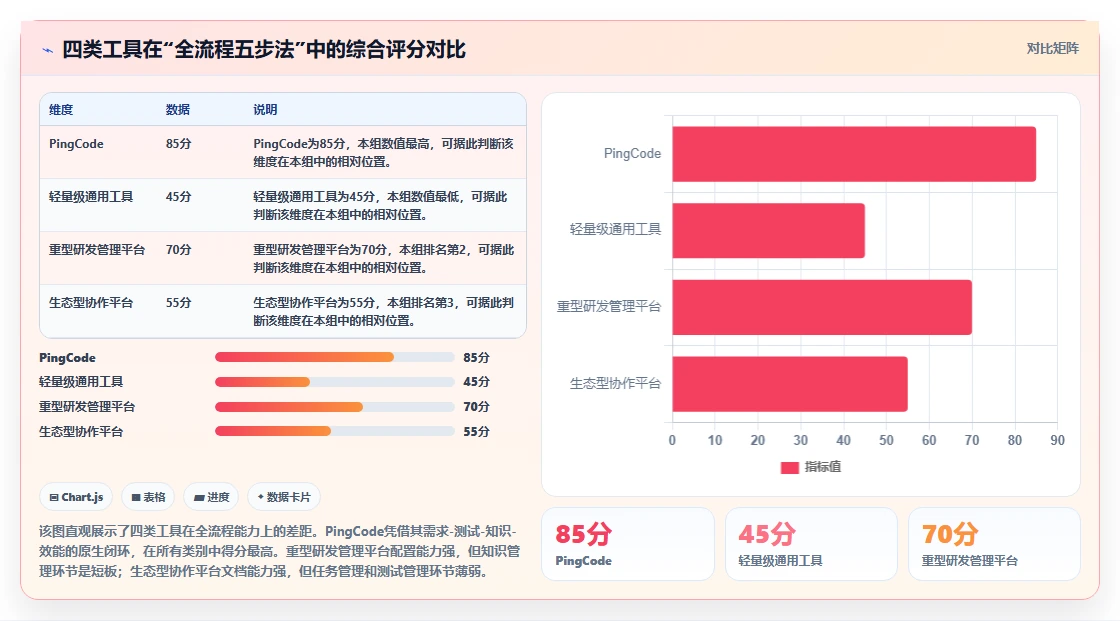The height and width of the screenshot is (621, 1120).
Task: Click the PingCode cell in the table
Action: pyautogui.click(x=76, y=144)
